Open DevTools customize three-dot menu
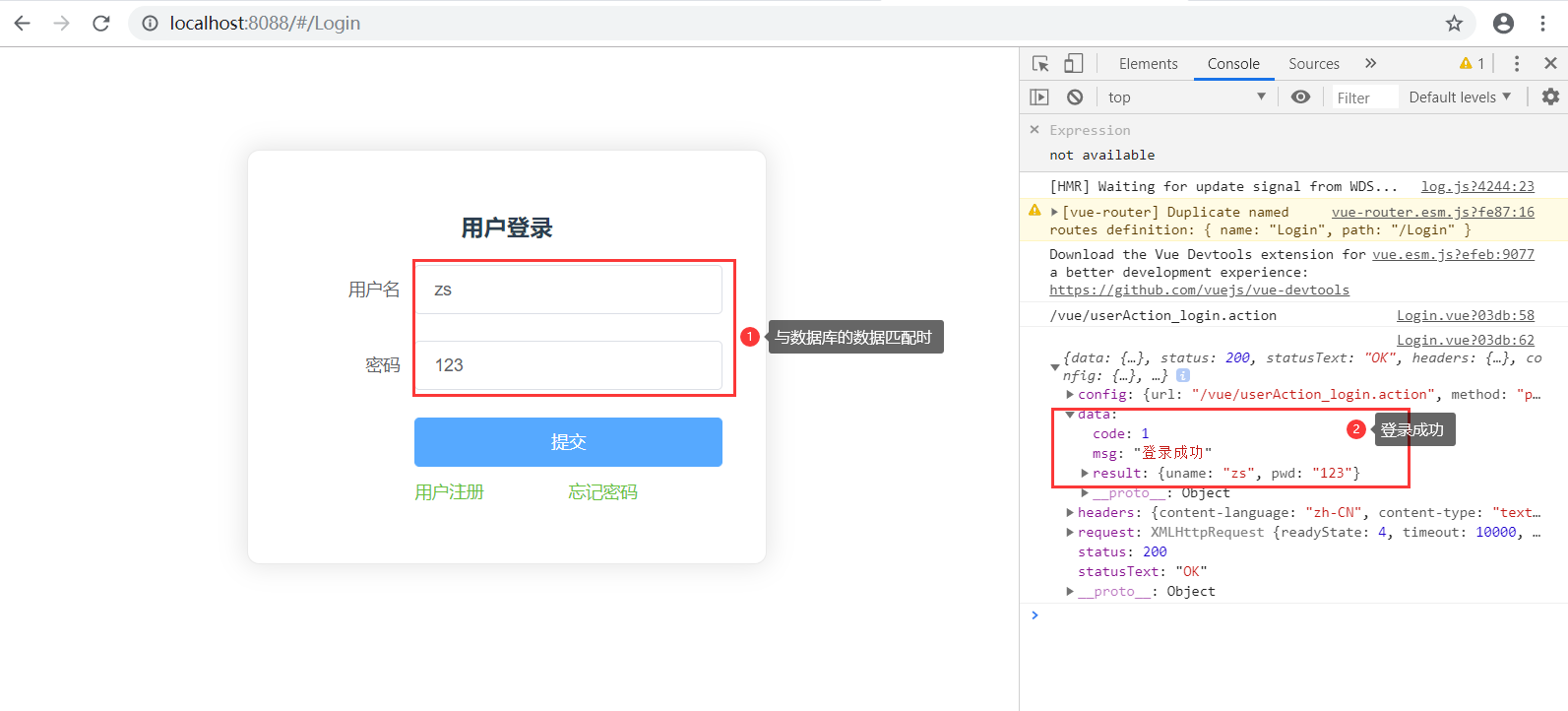The height and width of the screenshot is (711, 1568). [x=1516, y=63]
